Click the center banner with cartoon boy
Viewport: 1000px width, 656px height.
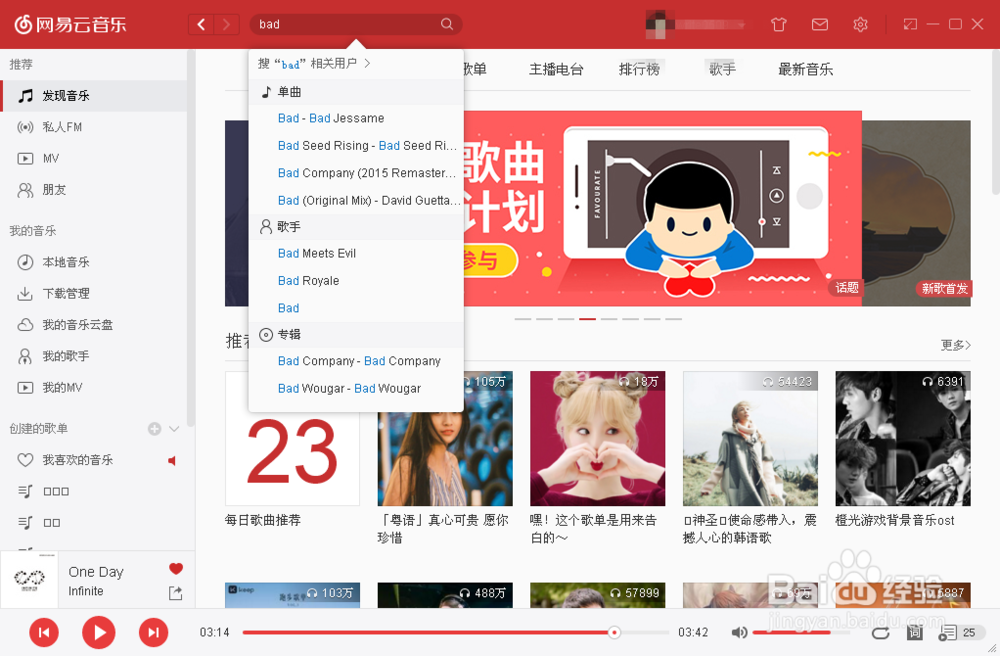pos(663,208)
